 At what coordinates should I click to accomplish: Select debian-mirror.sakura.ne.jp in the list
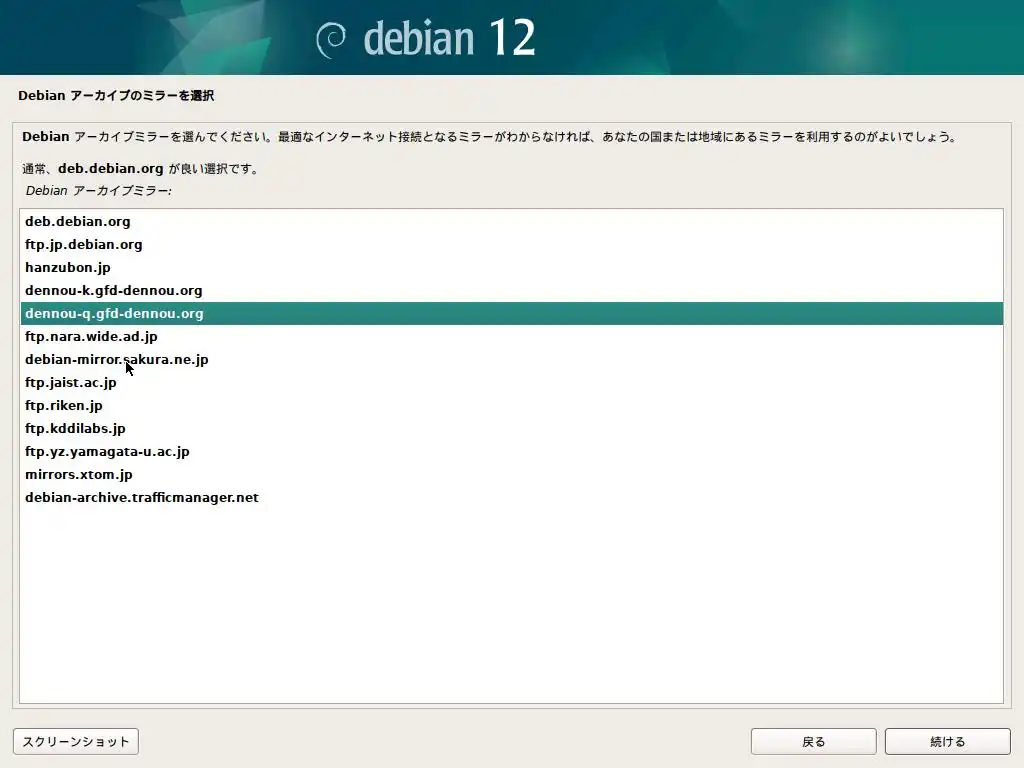click(x=511, y=359)
